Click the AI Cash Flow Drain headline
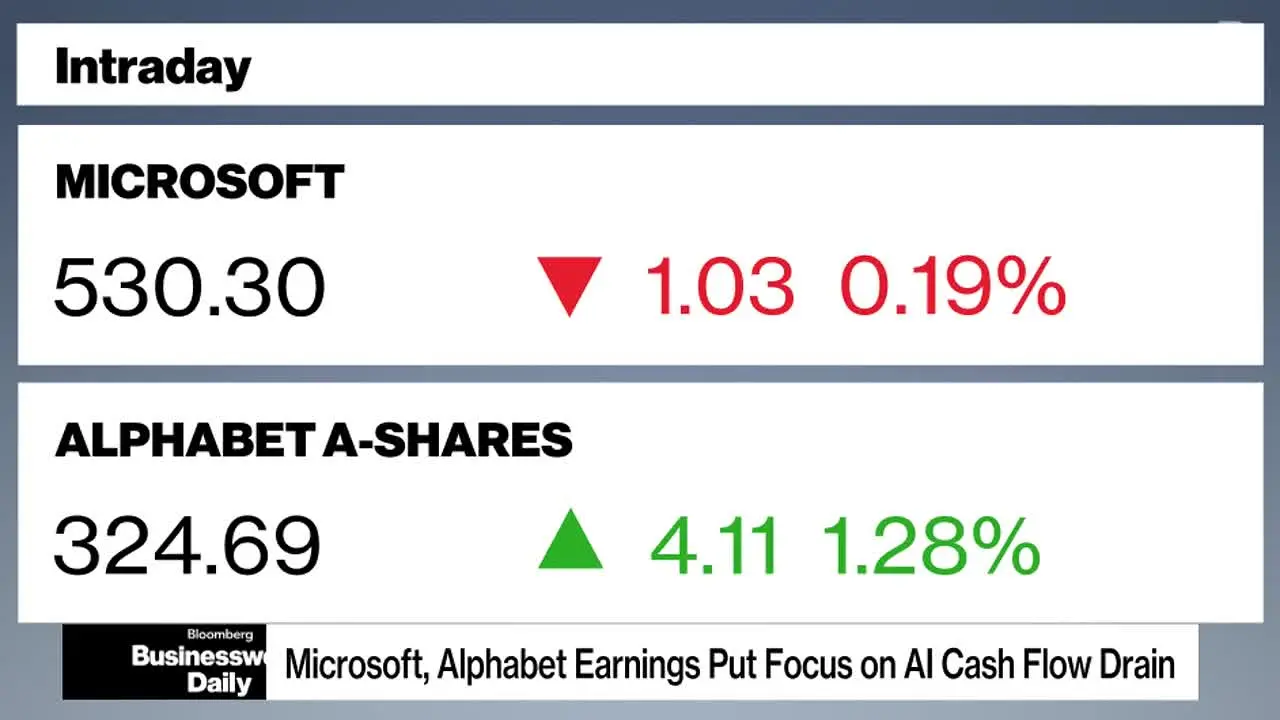This screenshot has height=720, width=1280. (x=730, y=664)
